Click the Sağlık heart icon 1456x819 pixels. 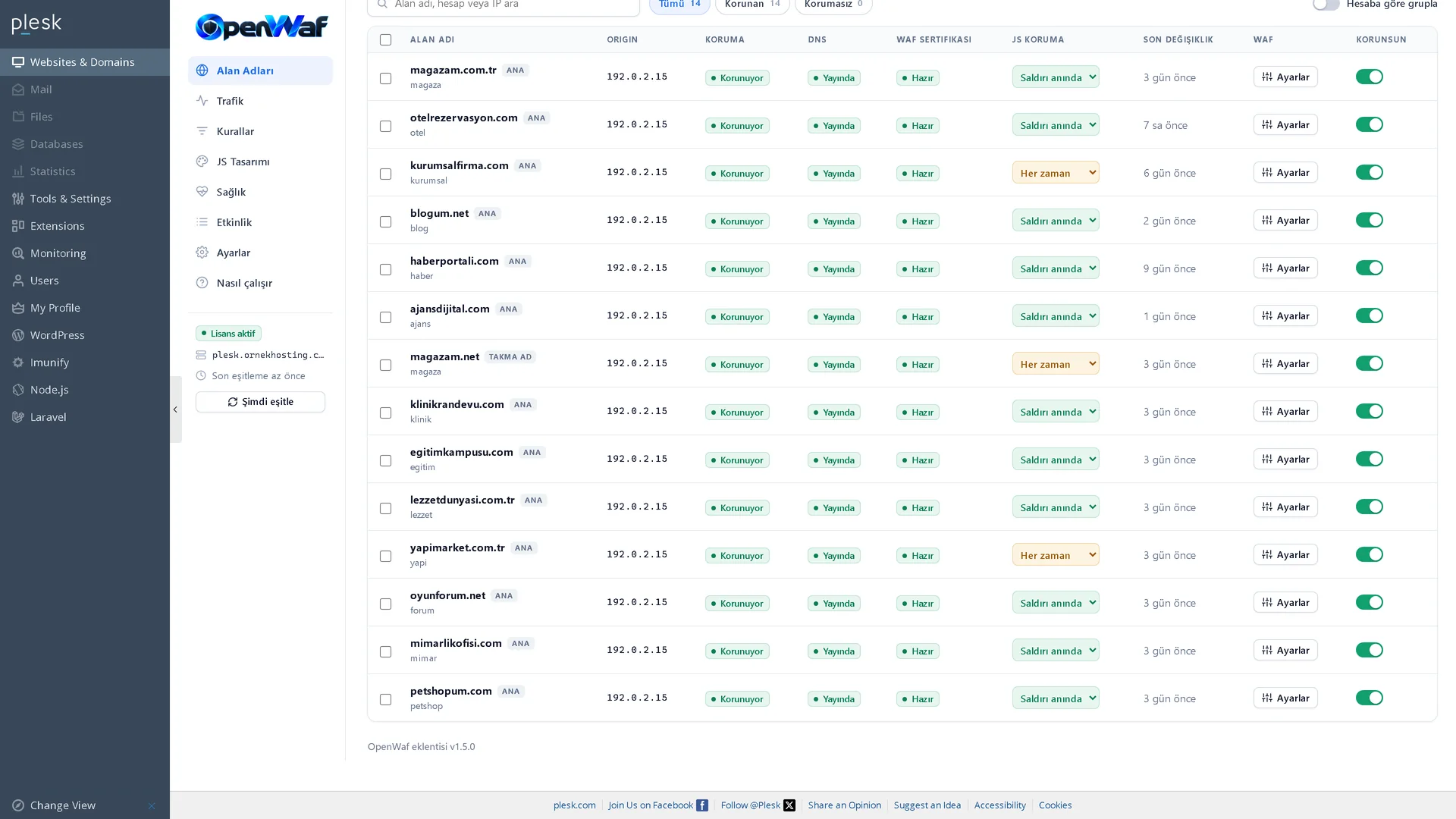click(202, 192)
